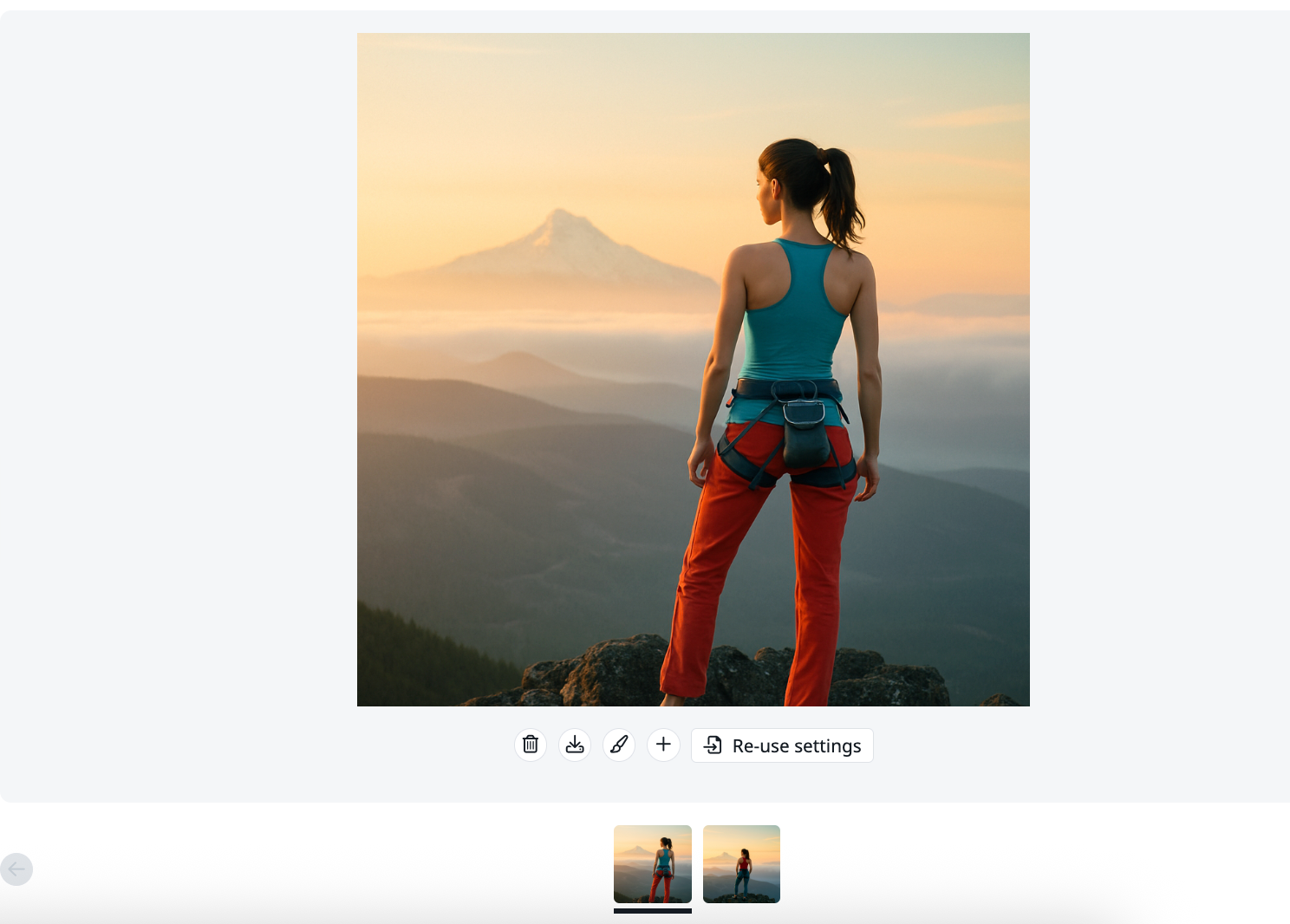Open the large climber image preview

[x=694, y=369]
